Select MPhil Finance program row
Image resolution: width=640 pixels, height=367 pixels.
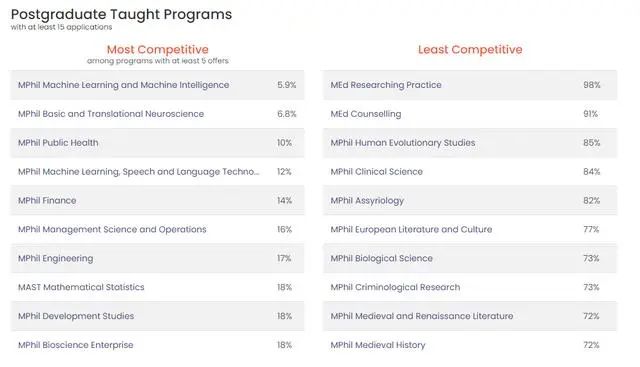[x=157, y=200]
